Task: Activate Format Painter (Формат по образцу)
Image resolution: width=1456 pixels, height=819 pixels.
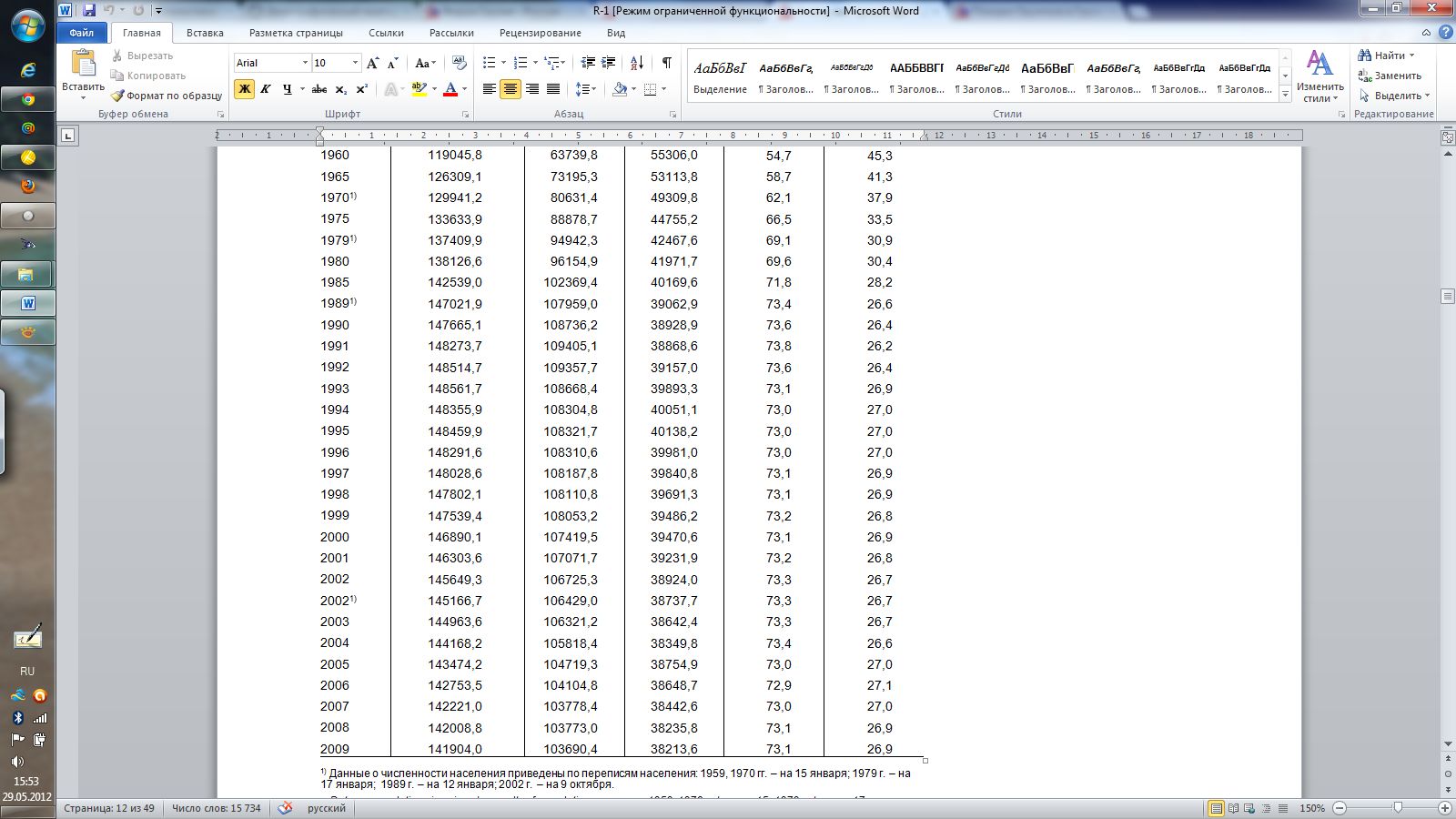Action: 167,96
